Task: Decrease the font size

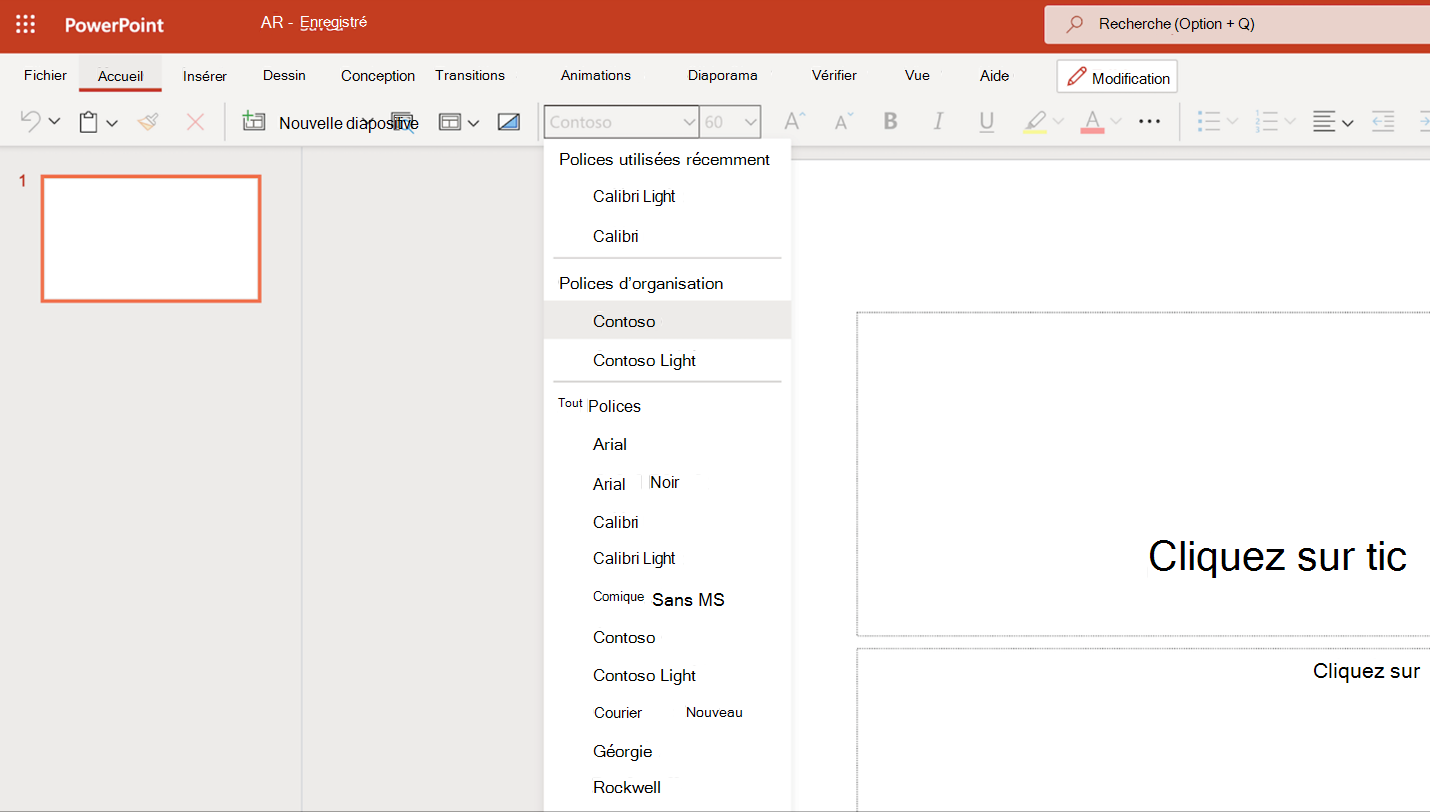Action: [x=843, y=122]
